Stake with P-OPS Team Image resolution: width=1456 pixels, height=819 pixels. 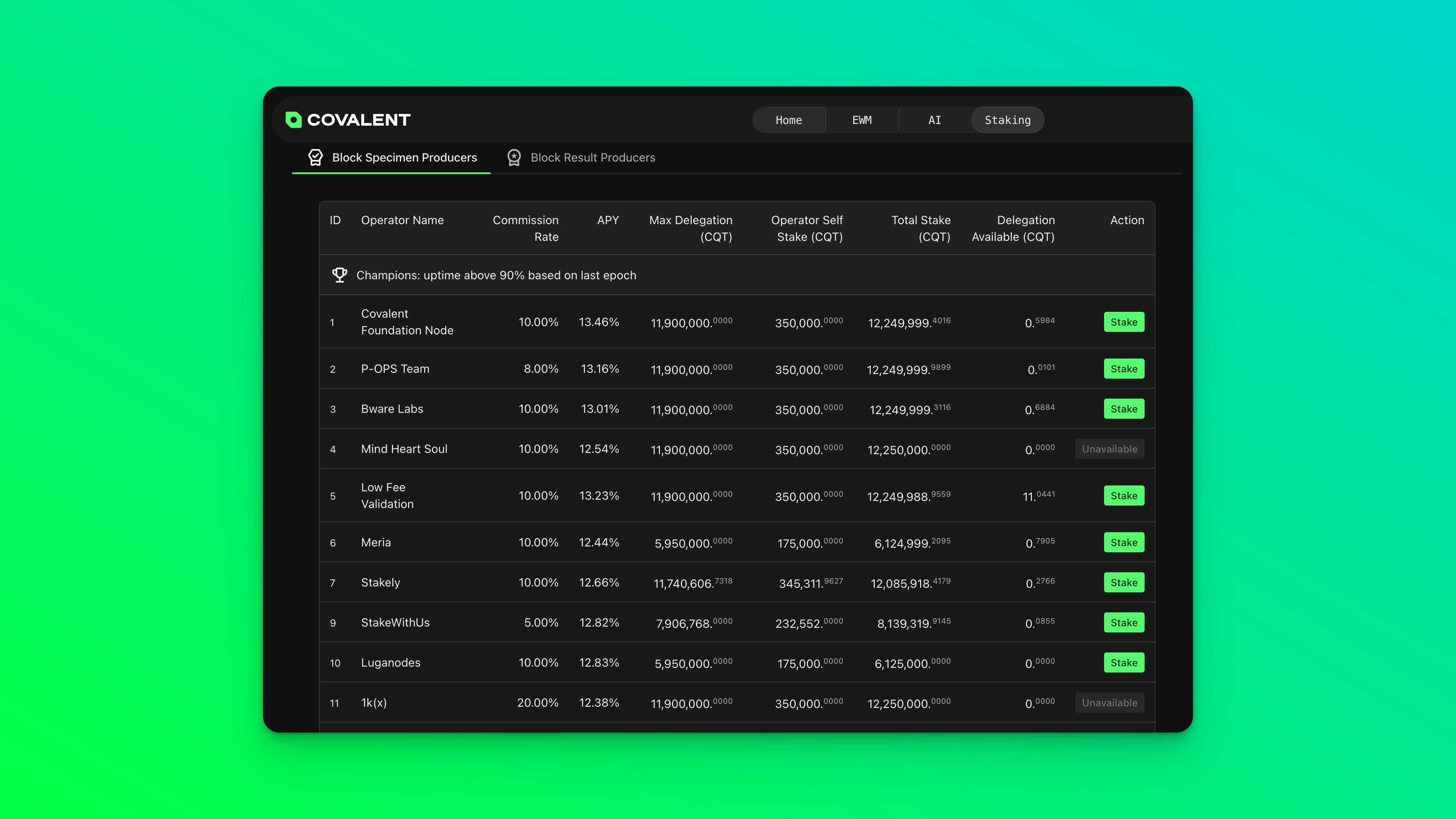click(1124, 369)
